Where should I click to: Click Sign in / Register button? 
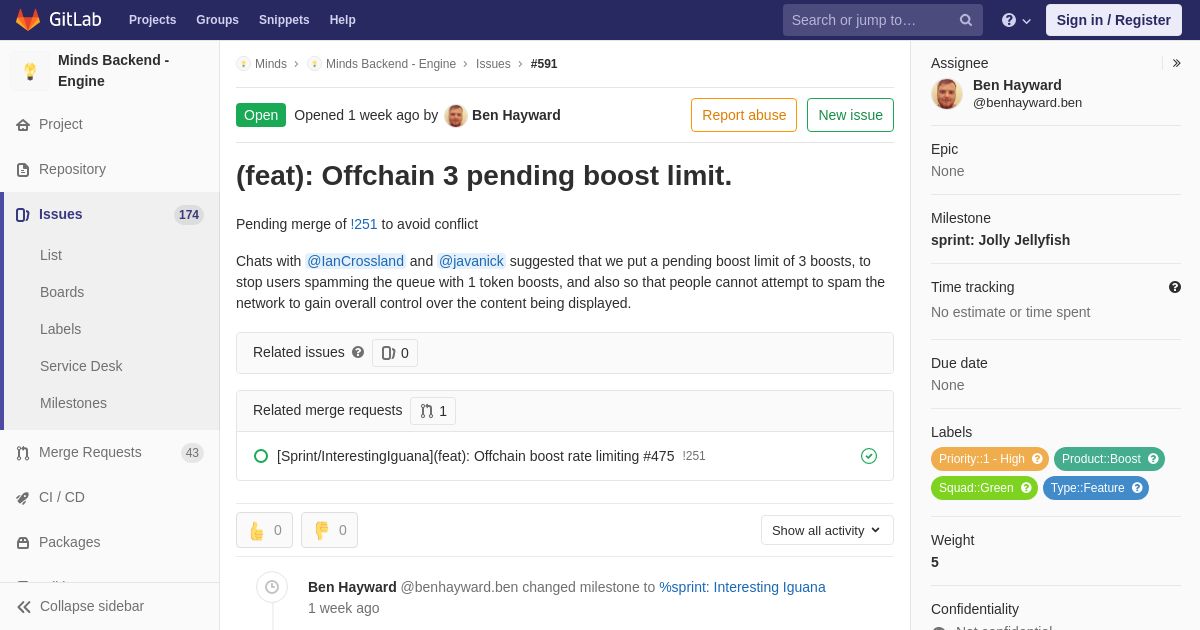pyautogui.click(x=1114, y=20)
